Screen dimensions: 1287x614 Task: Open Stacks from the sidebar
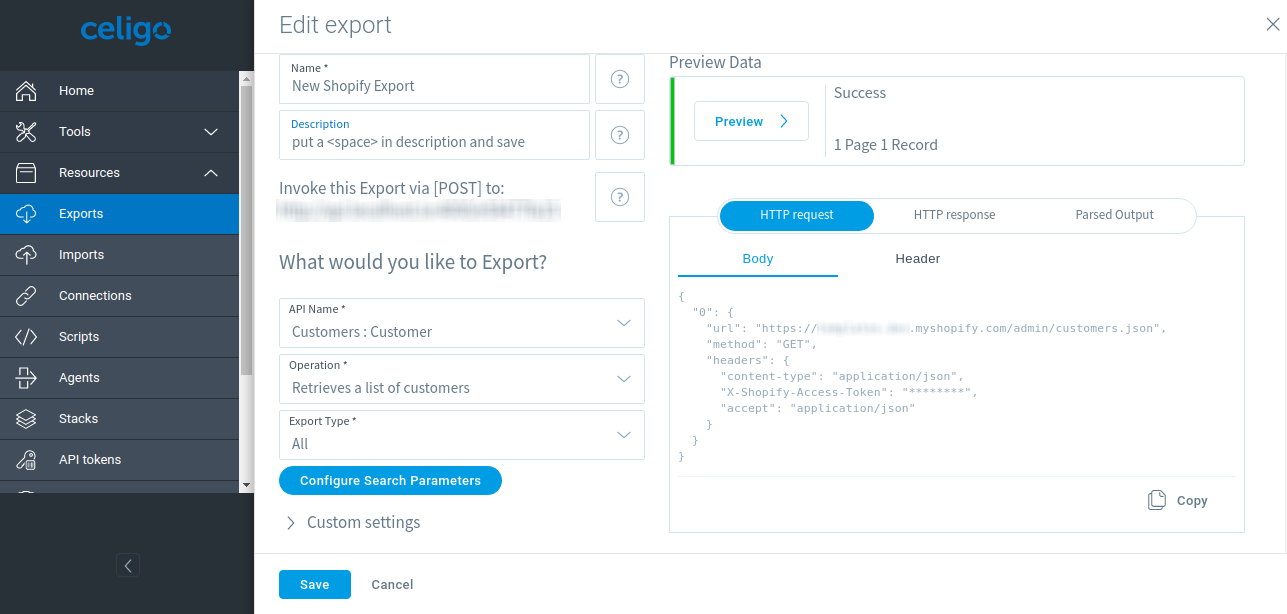(x=119, y=419)
